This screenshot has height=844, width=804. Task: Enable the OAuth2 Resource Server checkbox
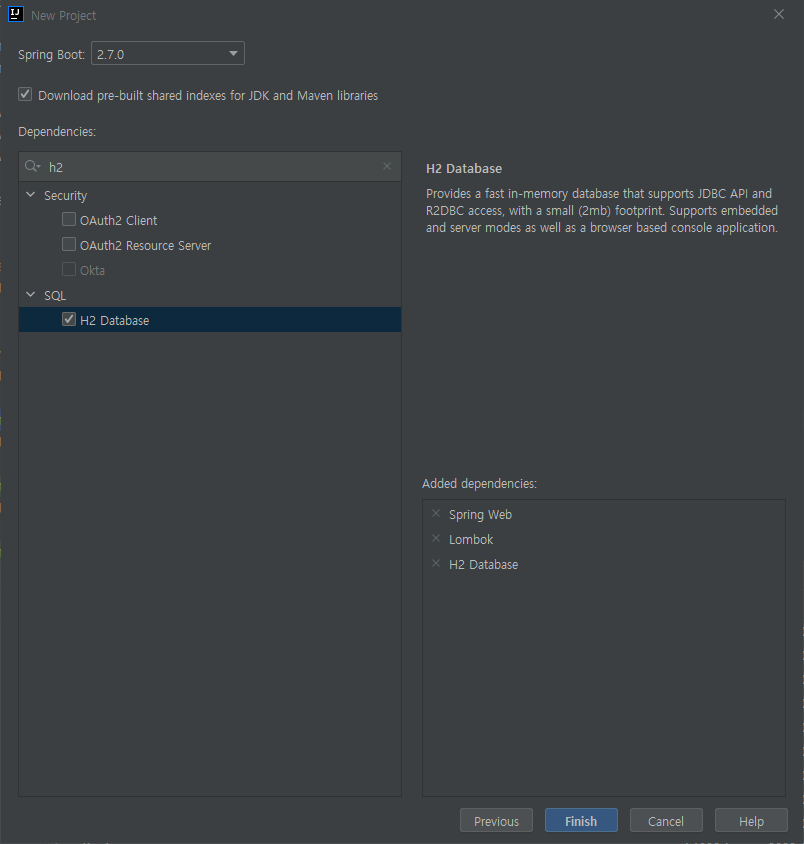(69, 244)
